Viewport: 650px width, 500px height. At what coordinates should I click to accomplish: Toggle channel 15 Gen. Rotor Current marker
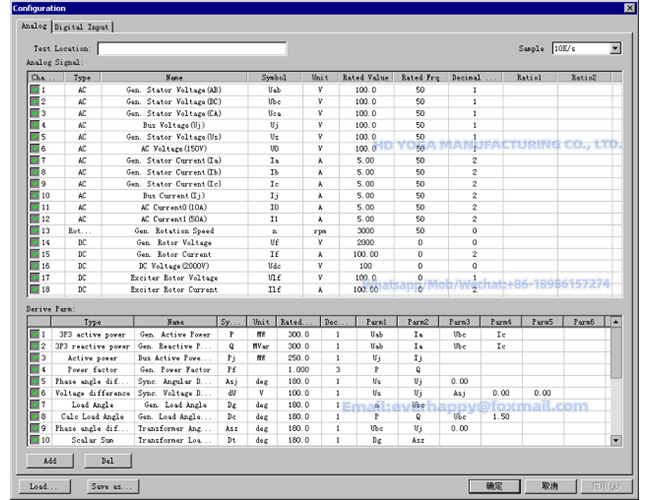(34, 255)
